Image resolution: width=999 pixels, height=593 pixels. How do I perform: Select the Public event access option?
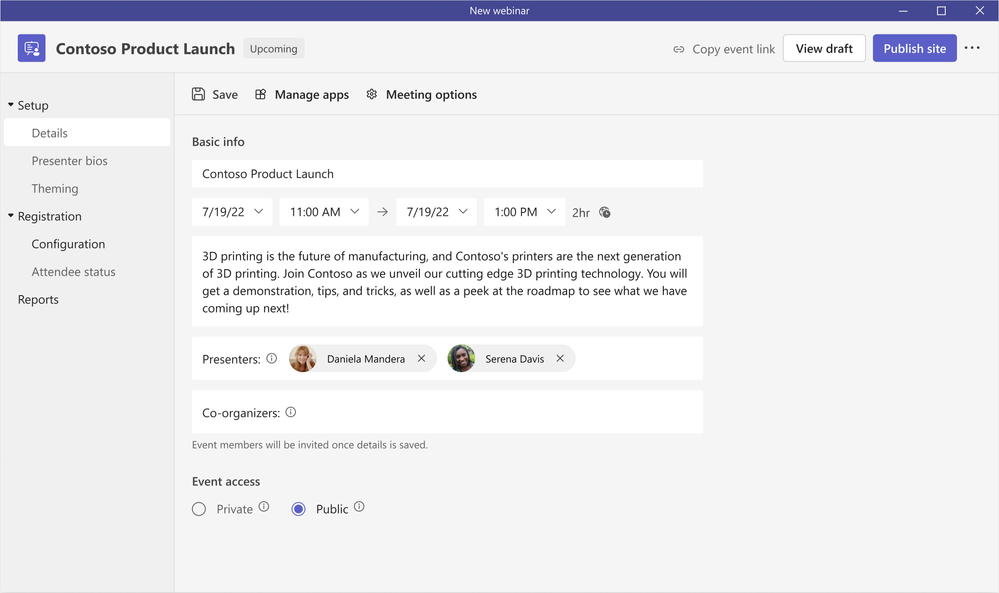click(298, 509)
